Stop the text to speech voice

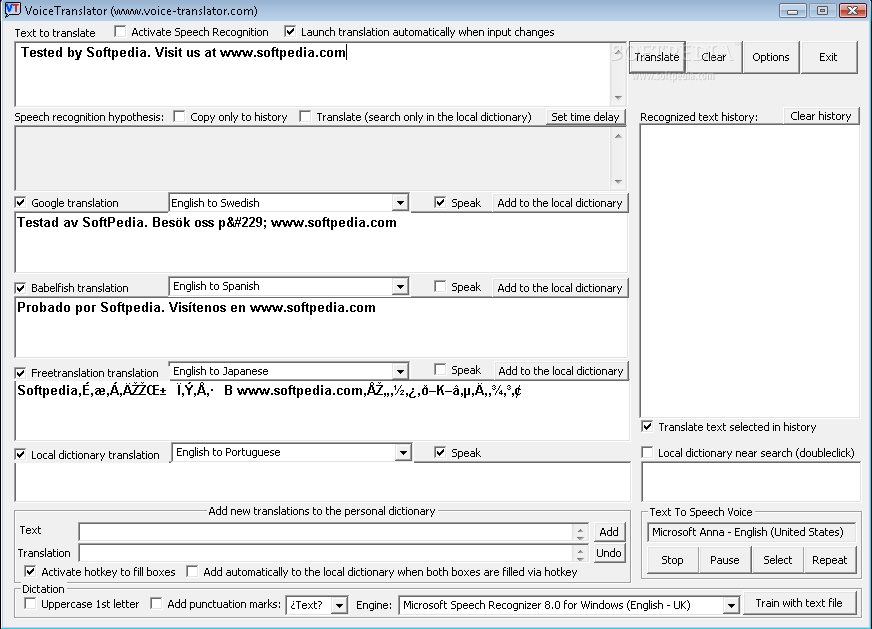[x=672, y=560]
